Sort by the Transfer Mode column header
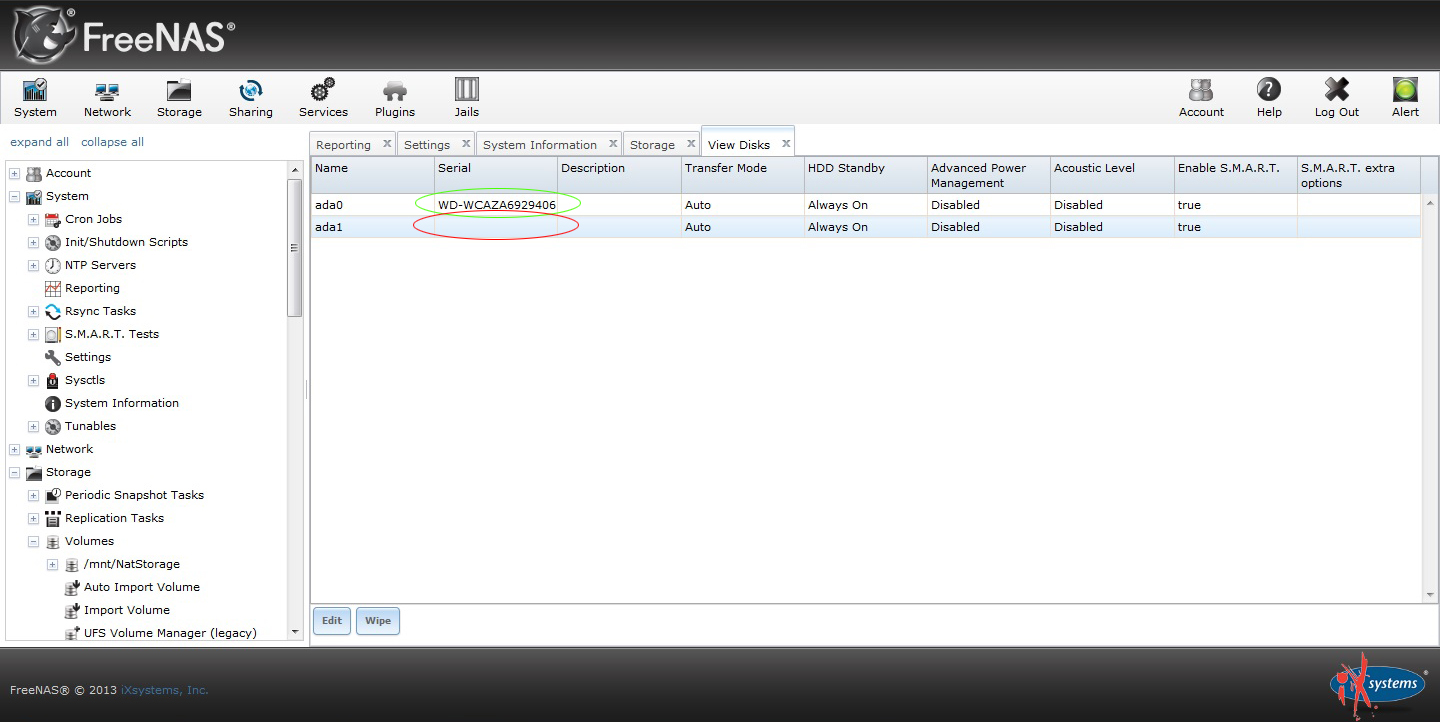Image resolution: width=1440 pixels, height=722 pixels. 743,175
